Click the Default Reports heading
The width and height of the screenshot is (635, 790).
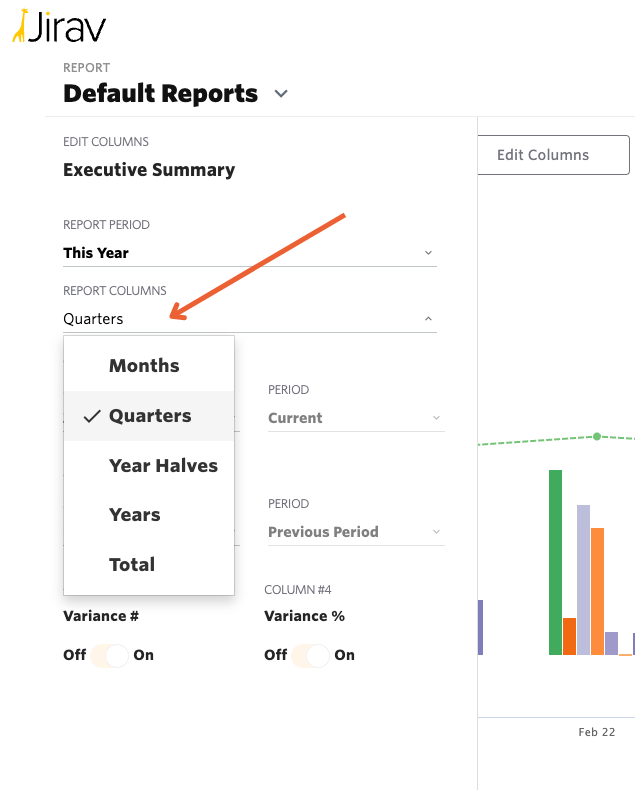click(x=160, y=94)
